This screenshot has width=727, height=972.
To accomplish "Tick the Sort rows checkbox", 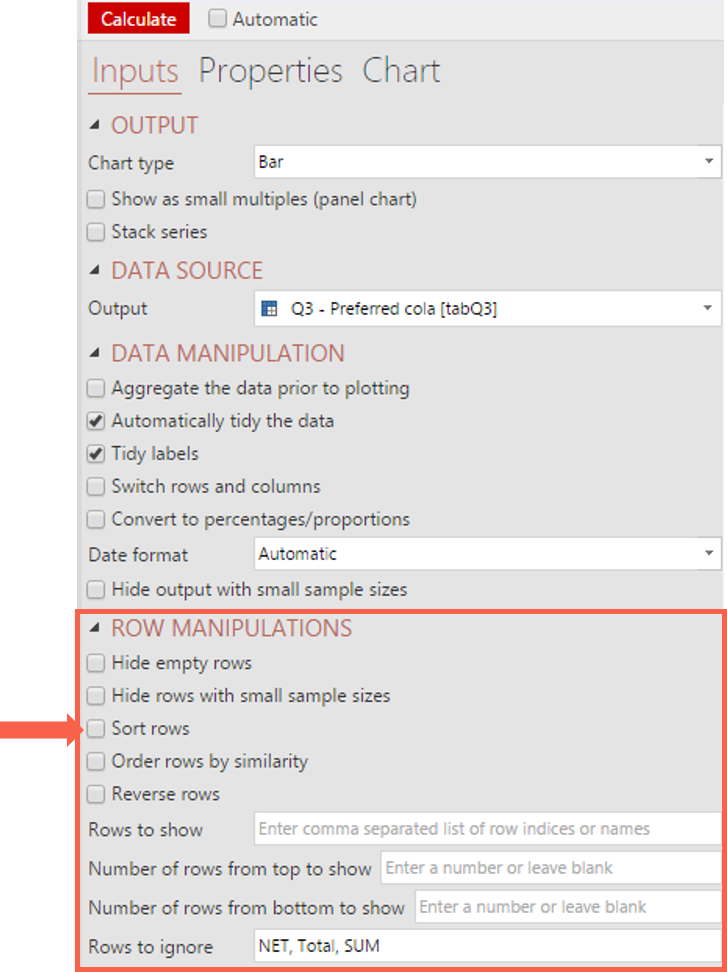I will 96,728.
